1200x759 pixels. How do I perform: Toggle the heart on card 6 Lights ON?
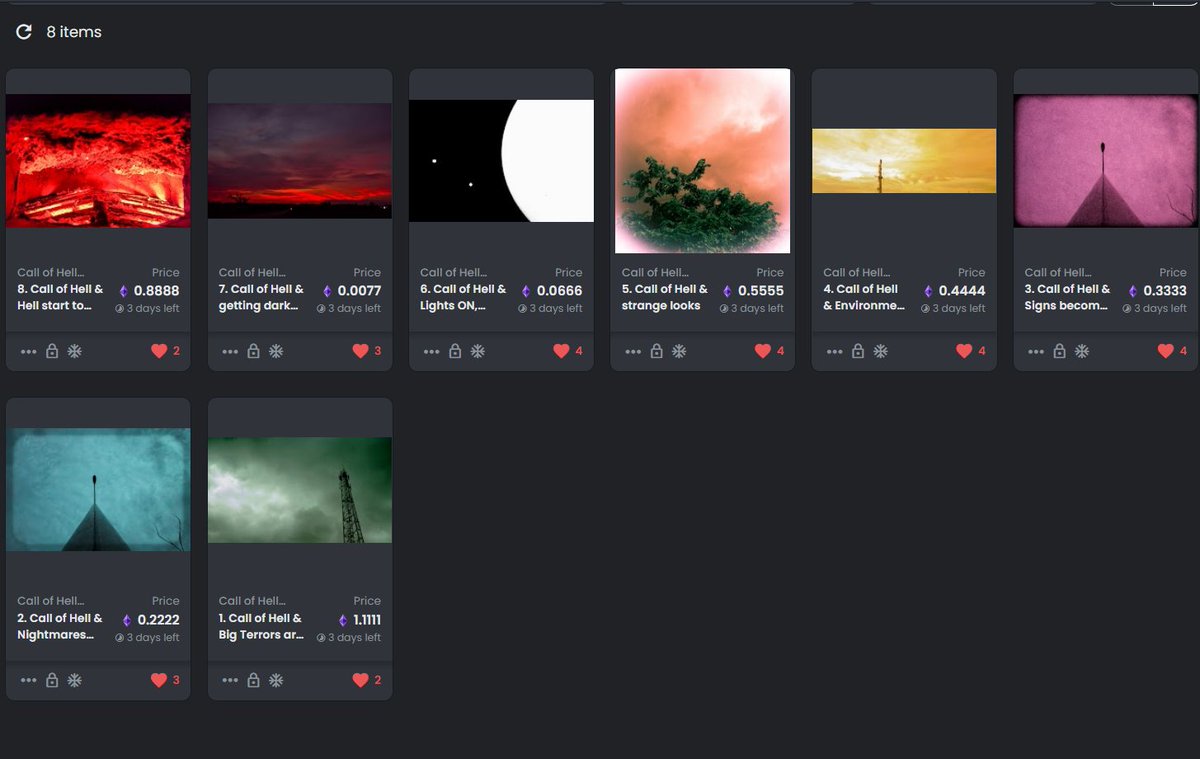click(x=561, y=351)
